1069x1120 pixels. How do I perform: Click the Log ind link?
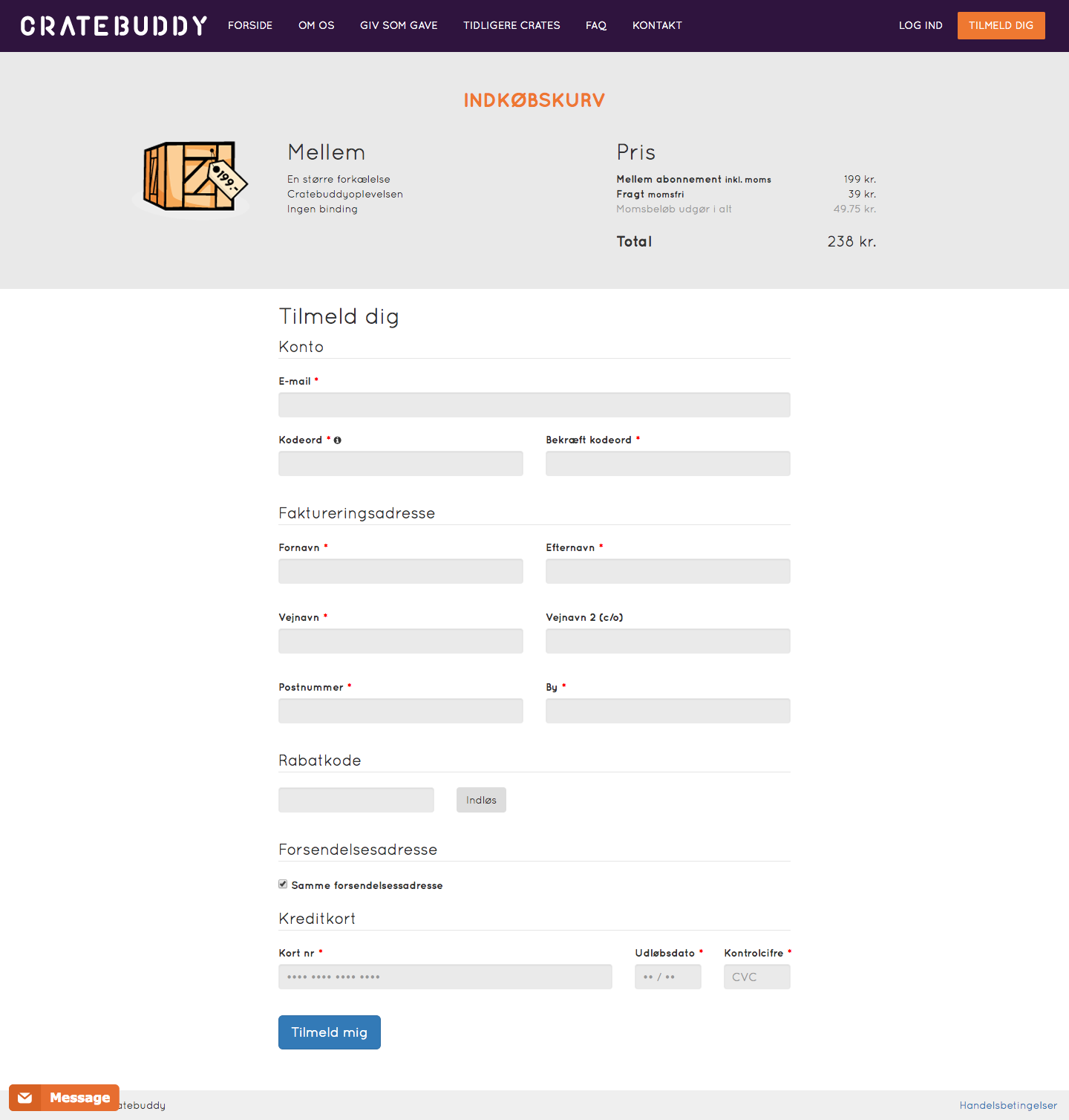click(x=921, y=25)
